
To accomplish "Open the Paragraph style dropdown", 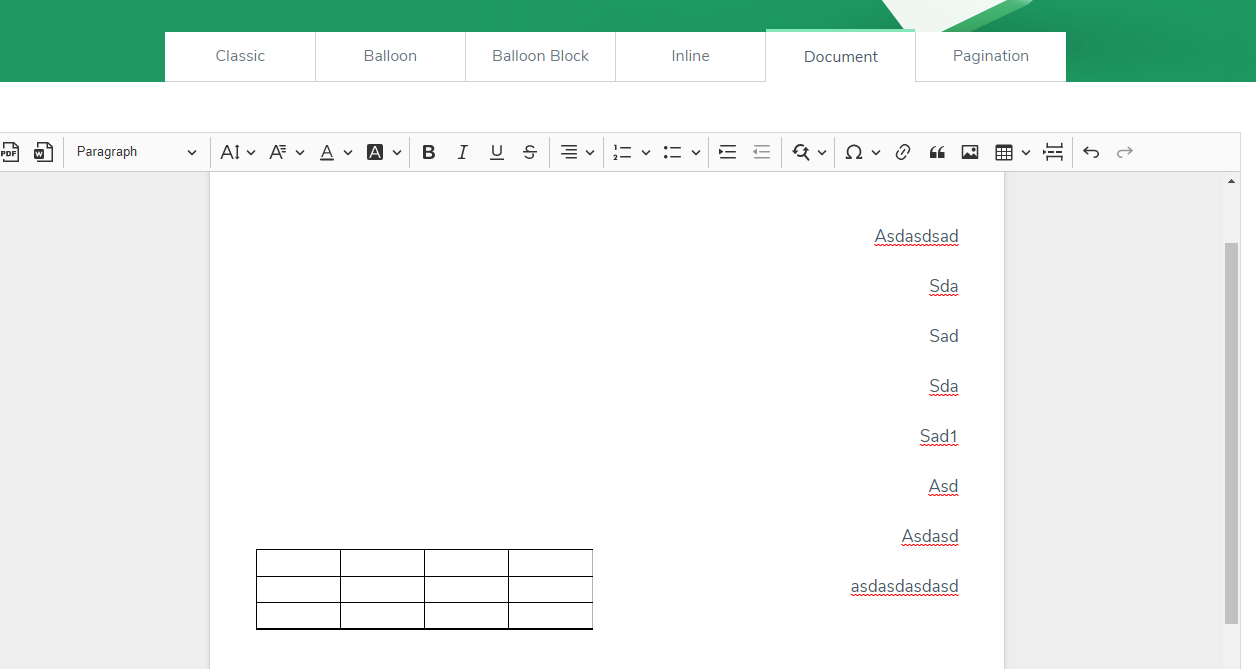I will [x=136, y=151].
